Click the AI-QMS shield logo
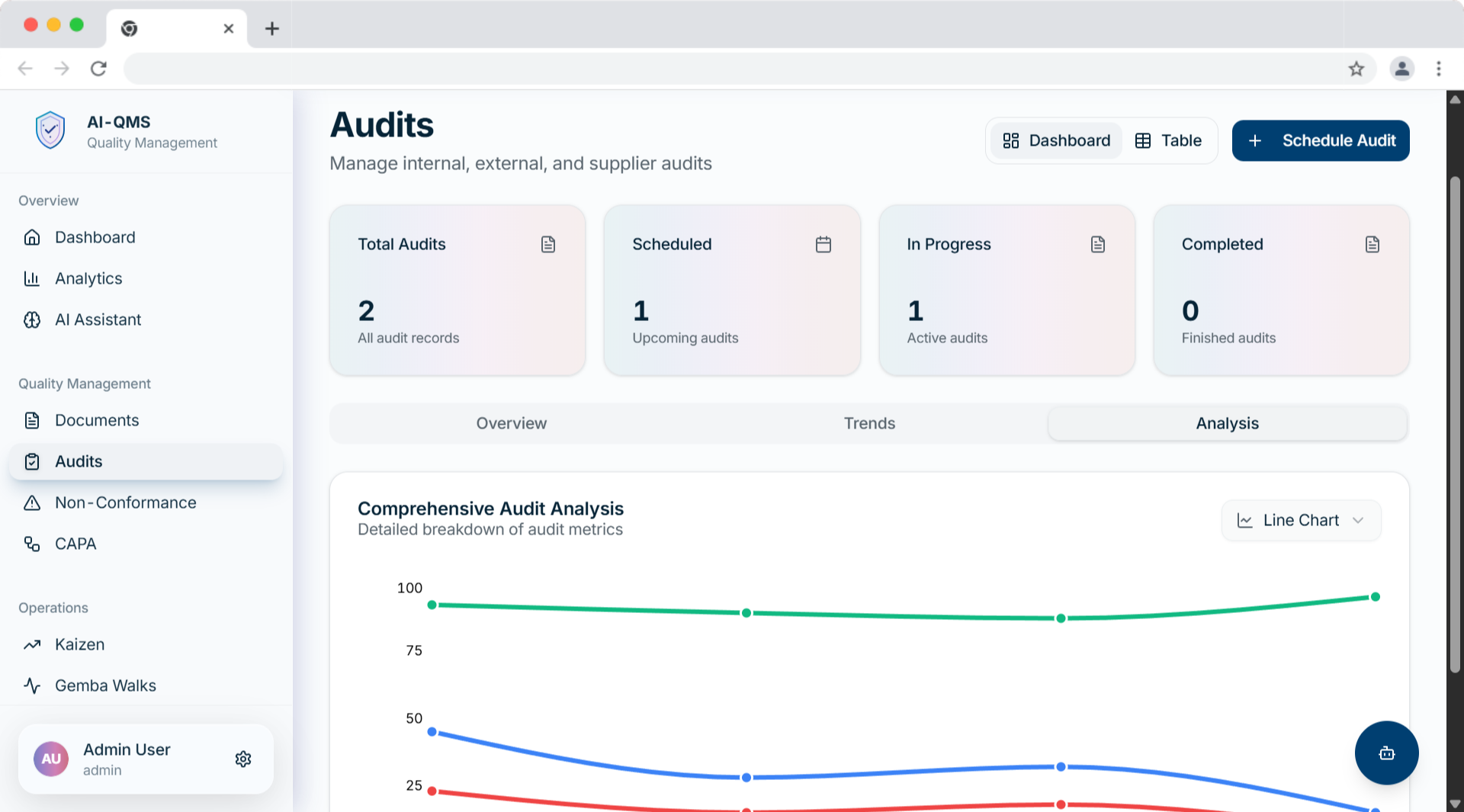 (x=50, y=130)
